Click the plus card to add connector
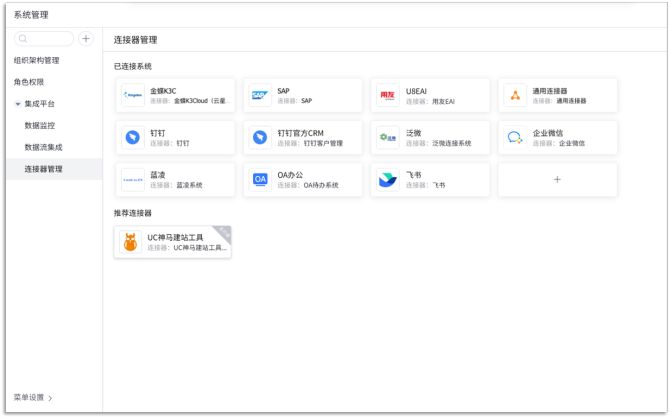The width and height of the screenshot is (670, 418). (x=557, y=180)
